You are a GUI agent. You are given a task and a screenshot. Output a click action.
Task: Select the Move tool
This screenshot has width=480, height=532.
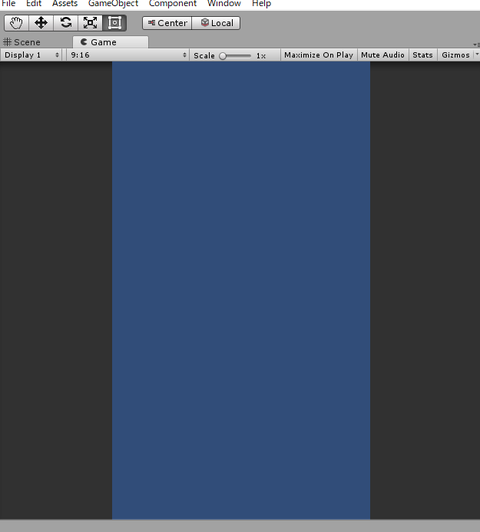[41, 23]
